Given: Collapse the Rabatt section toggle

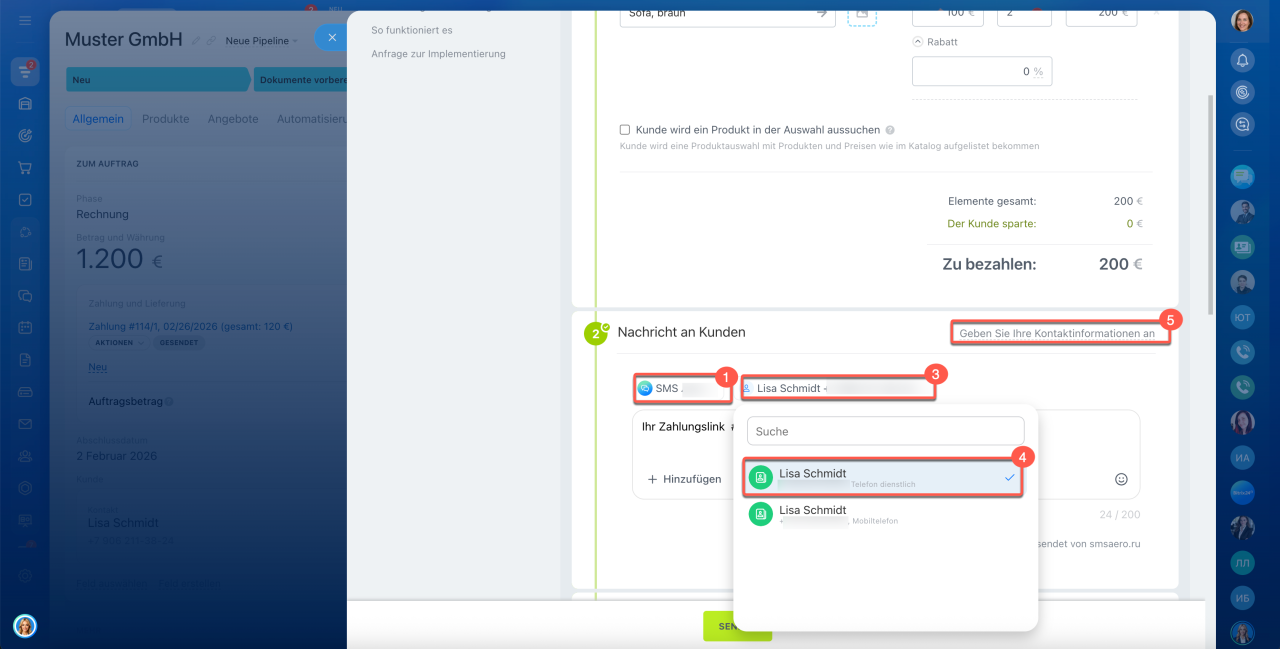Looking at the screenshot, I should (918, 42).
